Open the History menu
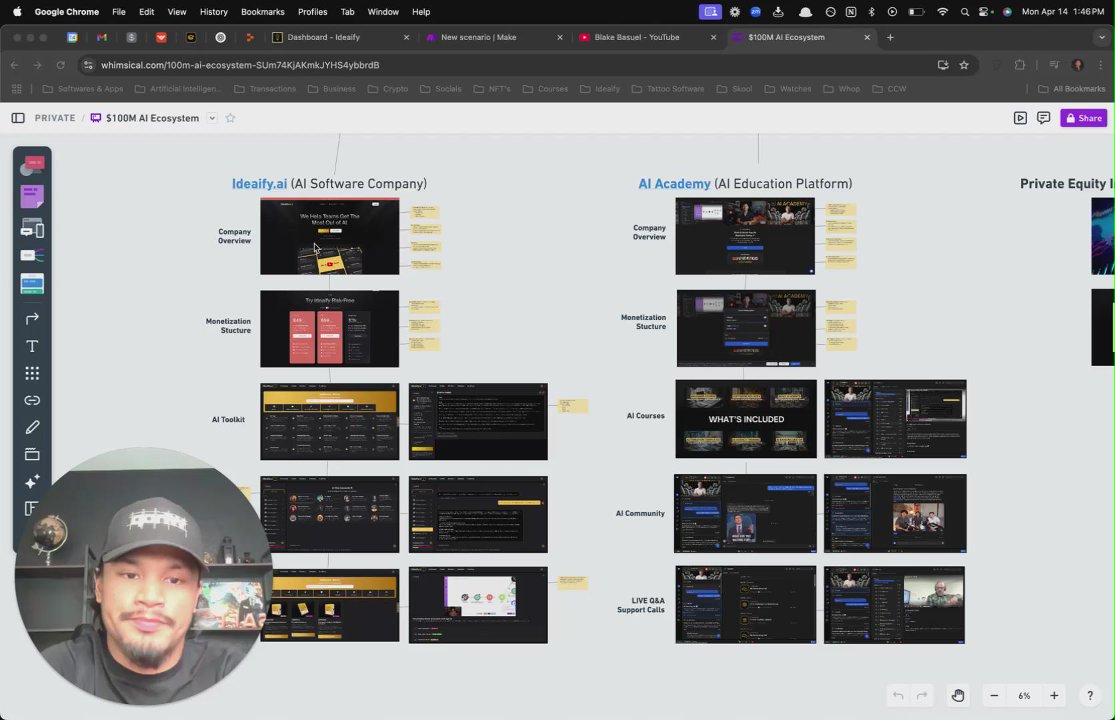The image size is (1115, 720). 213,11
